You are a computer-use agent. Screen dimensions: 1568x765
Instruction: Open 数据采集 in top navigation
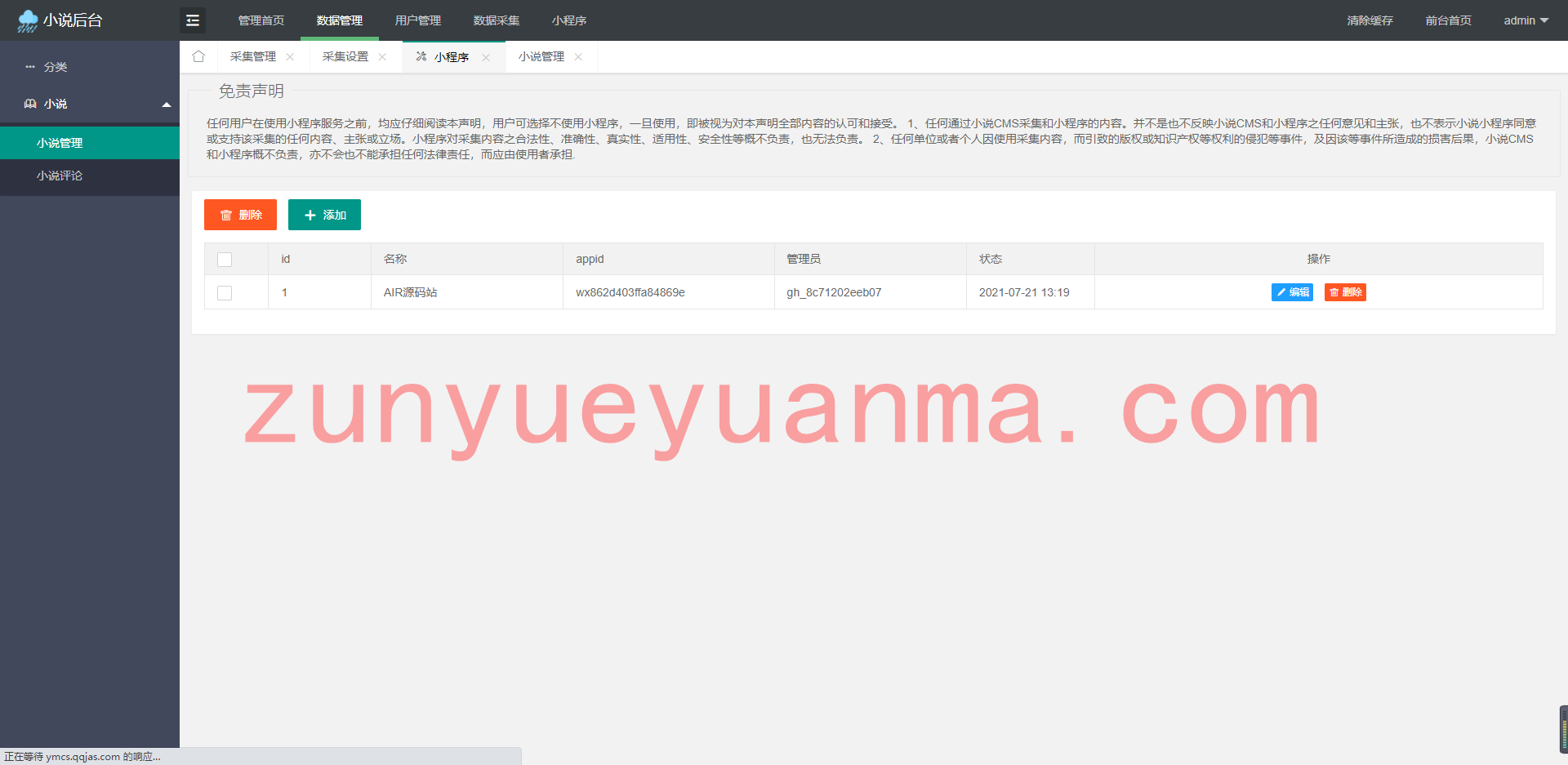497,20
